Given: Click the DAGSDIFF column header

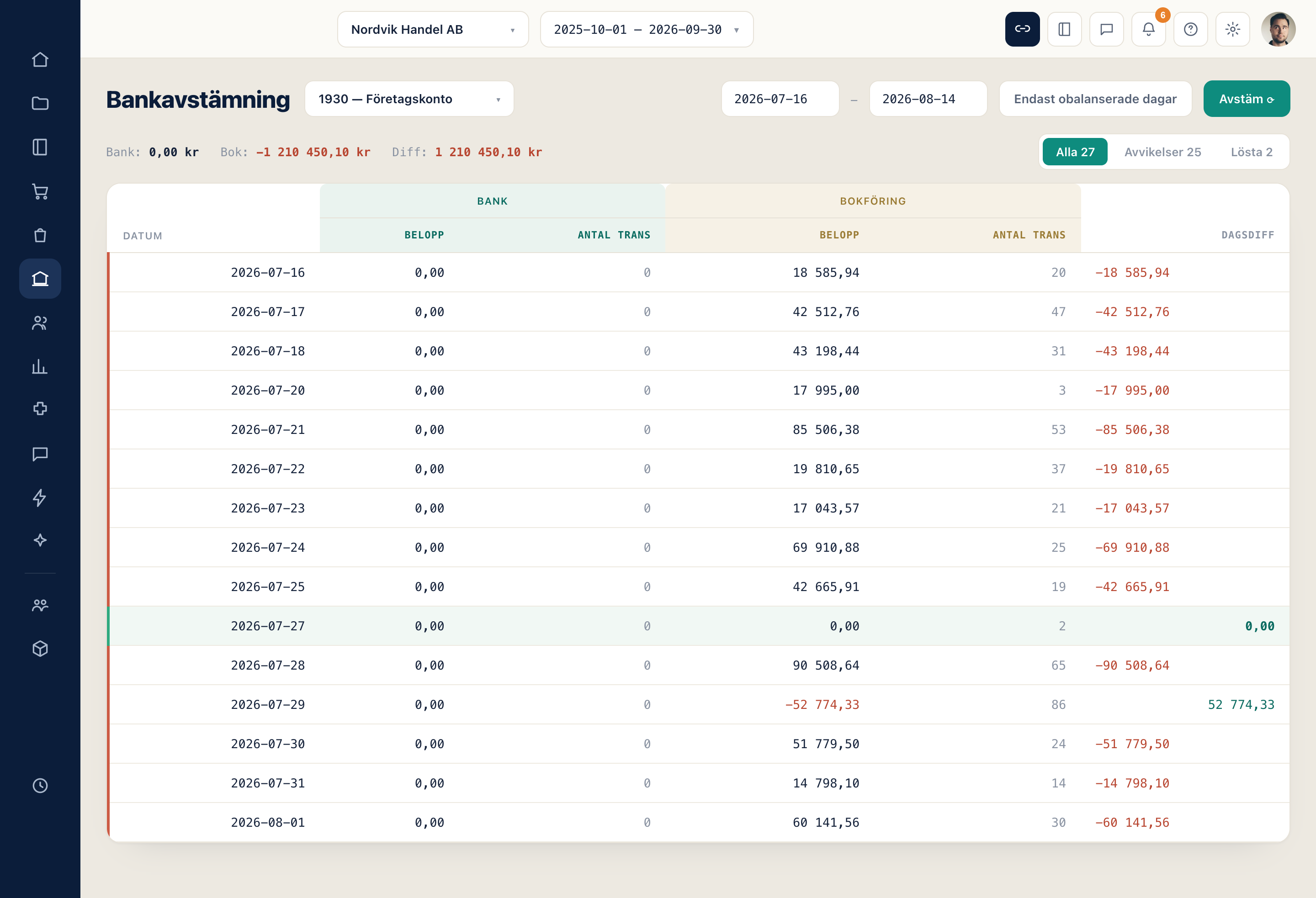Looking at the screenshot, I should [x=1247, y=235].
